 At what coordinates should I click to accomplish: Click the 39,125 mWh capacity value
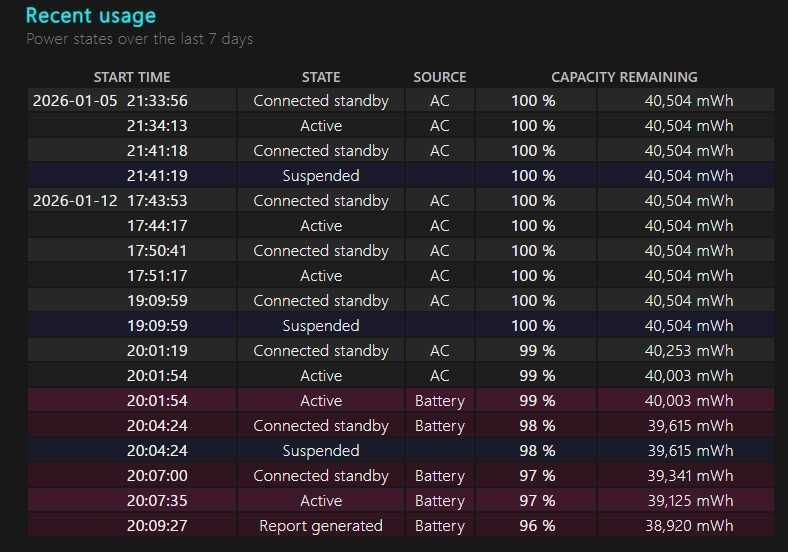pyautogui.click(x=688, y=501)
